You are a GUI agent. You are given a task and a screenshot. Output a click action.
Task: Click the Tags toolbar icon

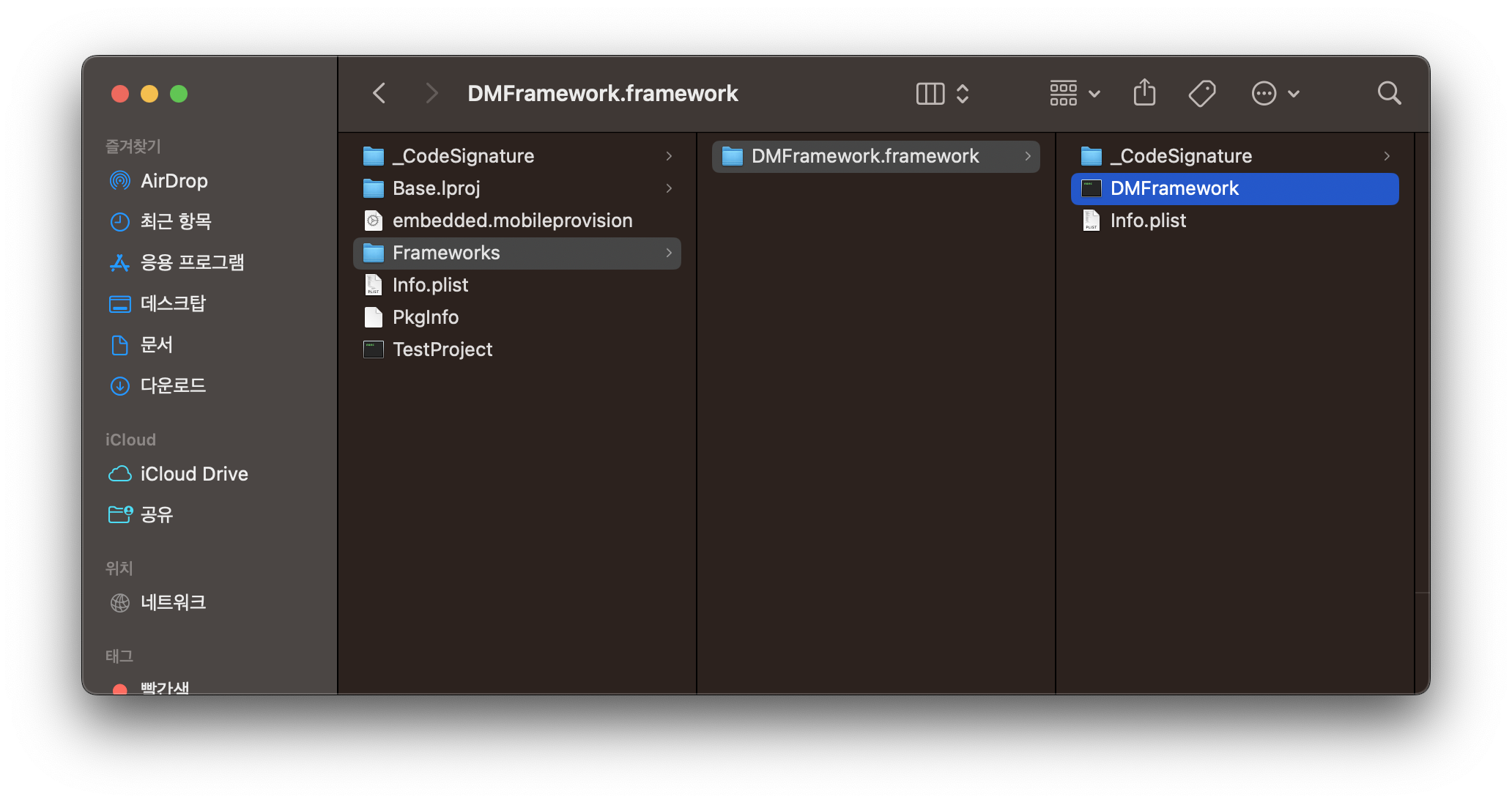tap(1201, 94)
